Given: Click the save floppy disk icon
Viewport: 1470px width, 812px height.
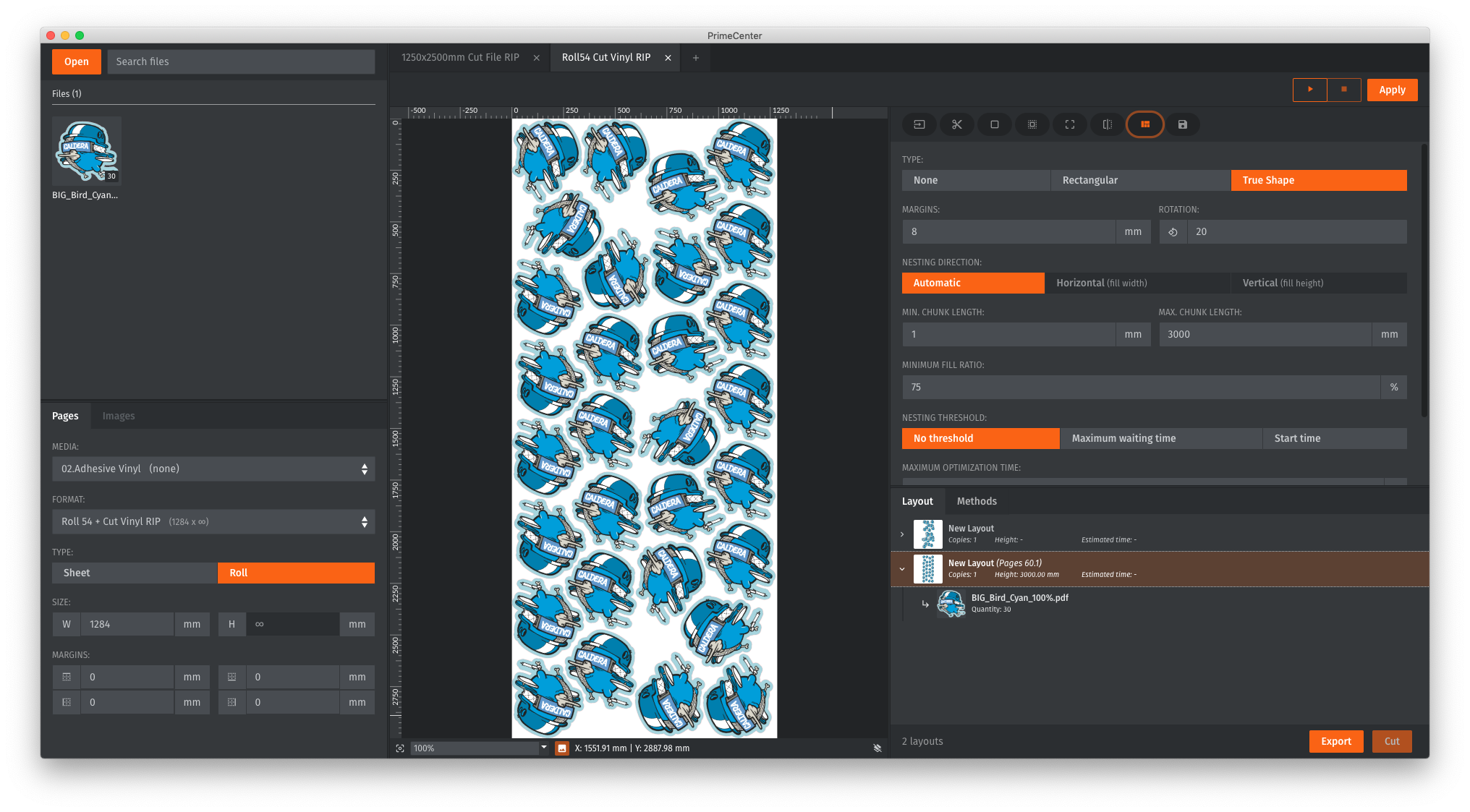Looking at the screenshot, I should click(1182, 124).
